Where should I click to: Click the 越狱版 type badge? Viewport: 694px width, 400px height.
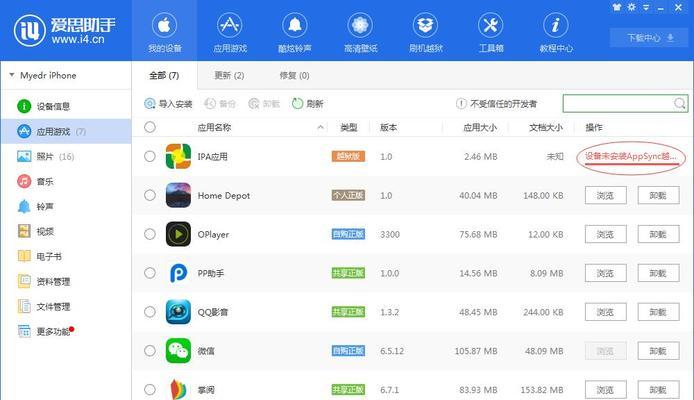click(x=348, y=156)
